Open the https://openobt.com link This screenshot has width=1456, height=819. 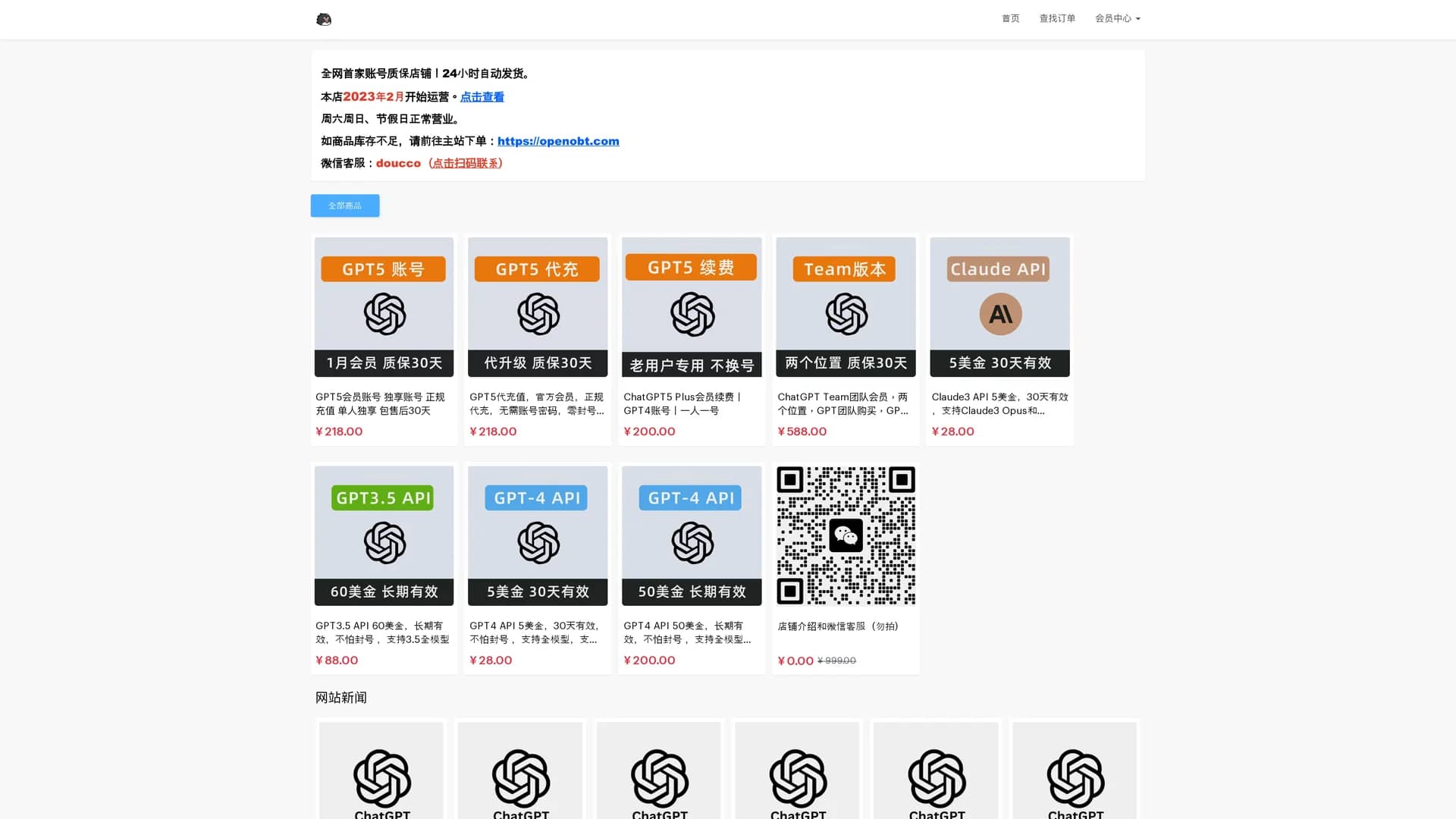[x=558, y=141]
